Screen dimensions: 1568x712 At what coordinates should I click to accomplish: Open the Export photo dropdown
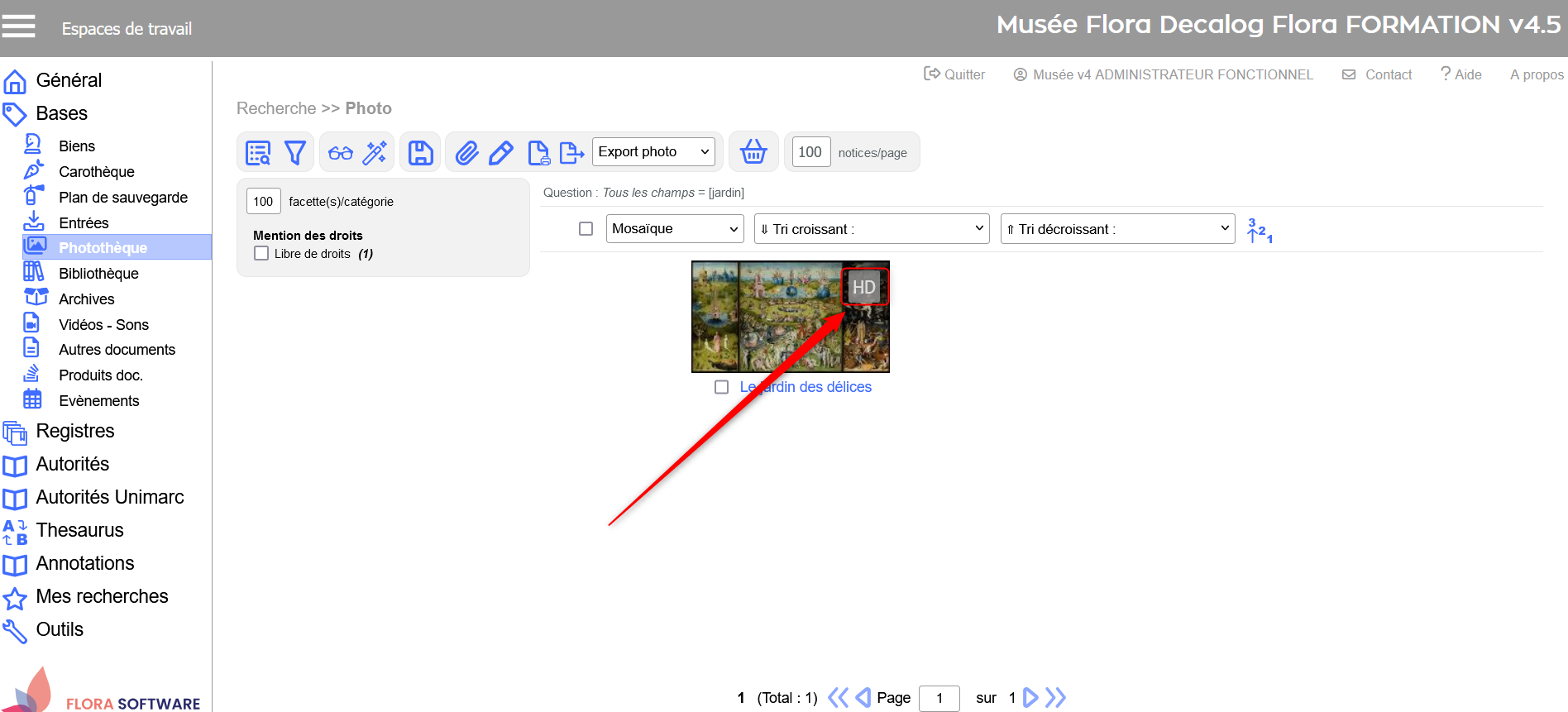pyautogui.click(x=653, y=152)
